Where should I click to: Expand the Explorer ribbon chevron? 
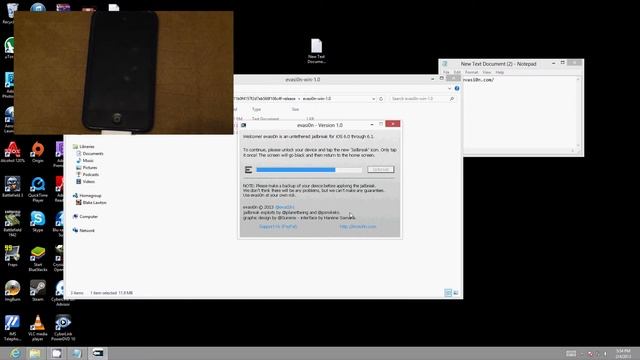click(449, 88)
